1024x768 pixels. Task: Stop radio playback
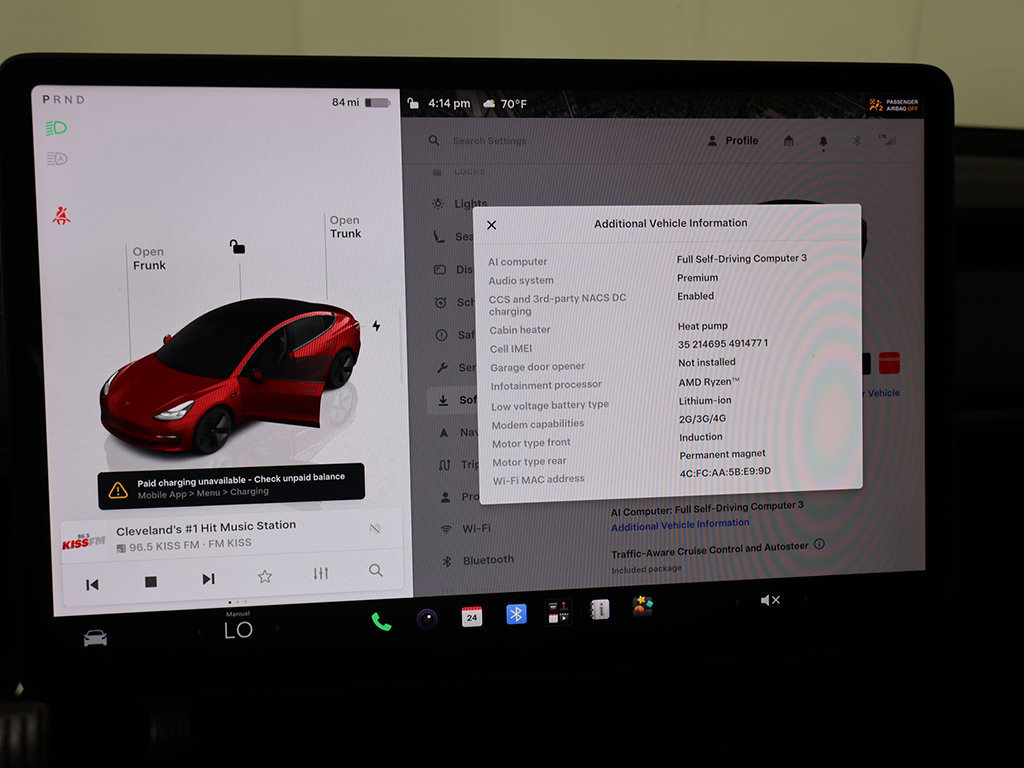(x=150, y=581)
